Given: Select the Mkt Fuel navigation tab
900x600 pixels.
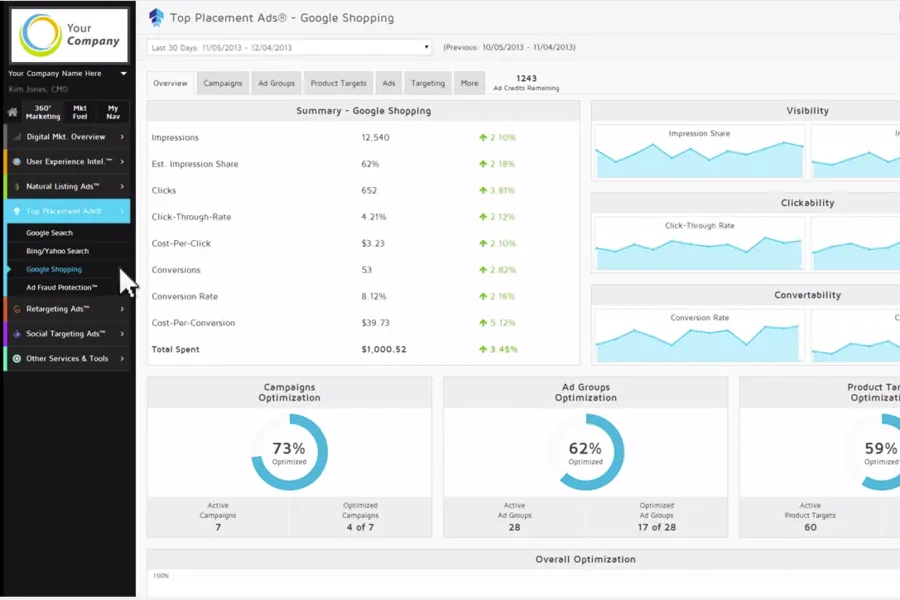Looking at the screenshot, I should tap(79, 112).
